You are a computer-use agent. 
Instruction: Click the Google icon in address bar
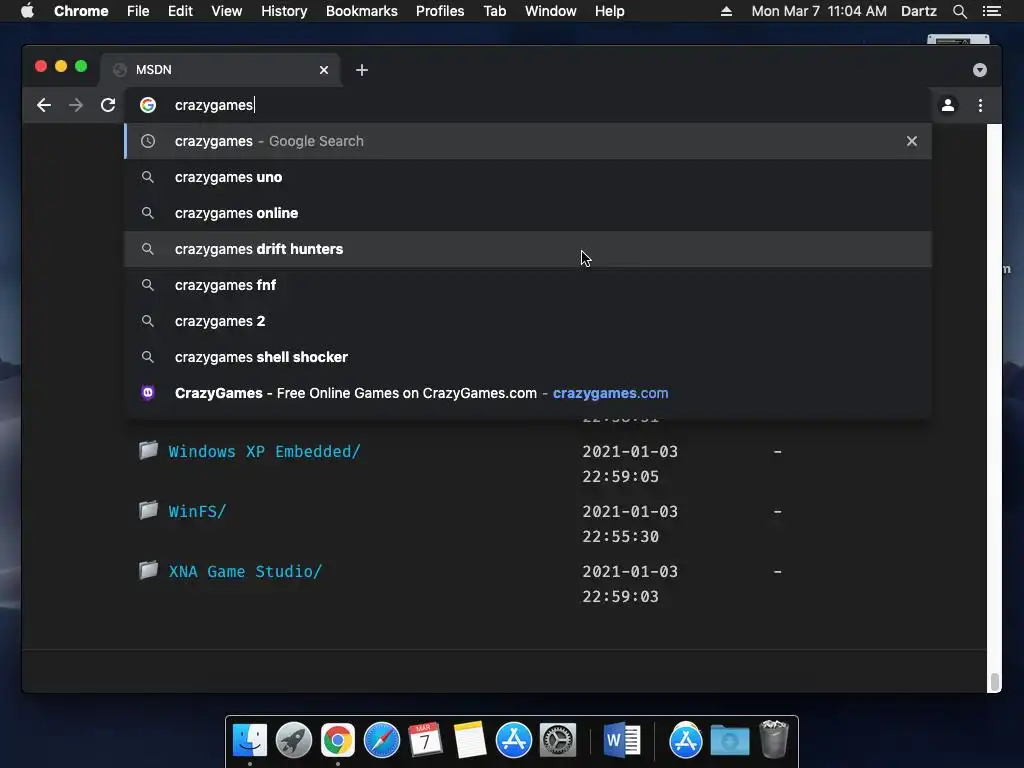coord(148,105)
